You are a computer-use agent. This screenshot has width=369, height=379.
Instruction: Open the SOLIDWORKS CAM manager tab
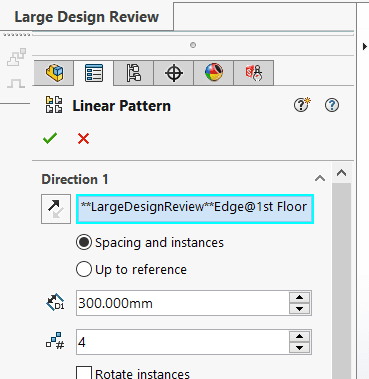tap(254, 73)
